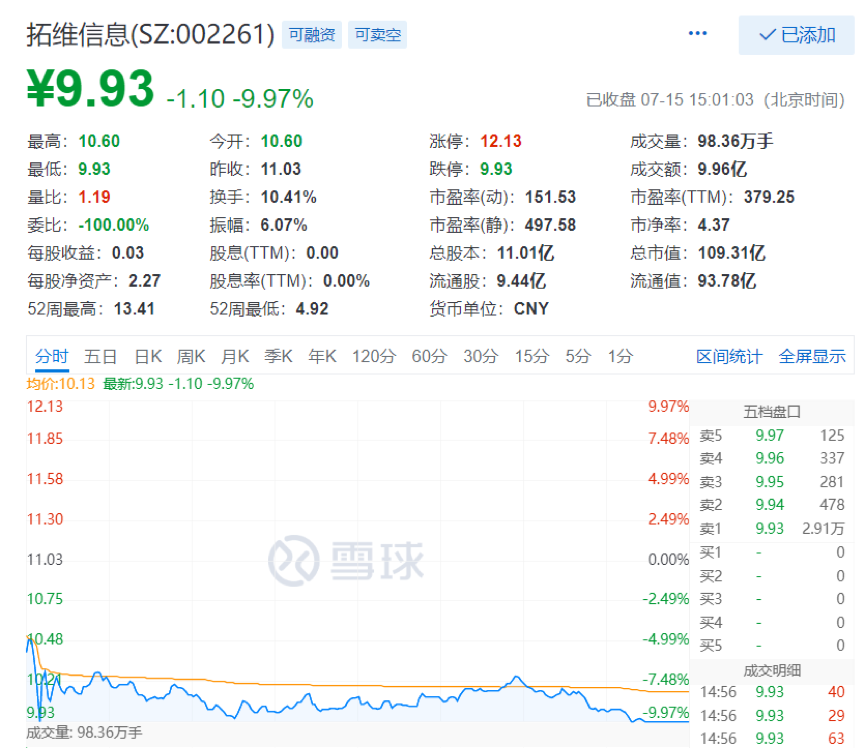Viewport: 865px width, 748px height.
Task: Select the 1分 chart tab
Action: coord(620,356)
